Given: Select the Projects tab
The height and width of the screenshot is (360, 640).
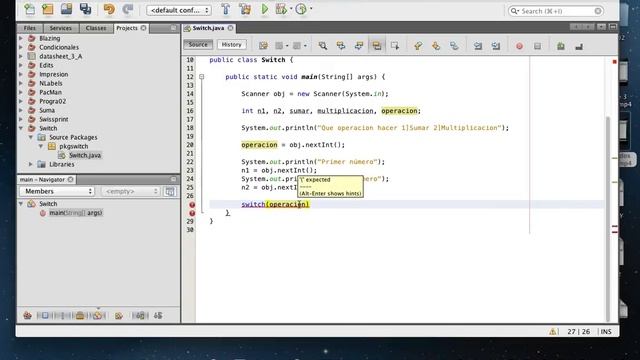Looking at the screenshot, I should point(127,28).
